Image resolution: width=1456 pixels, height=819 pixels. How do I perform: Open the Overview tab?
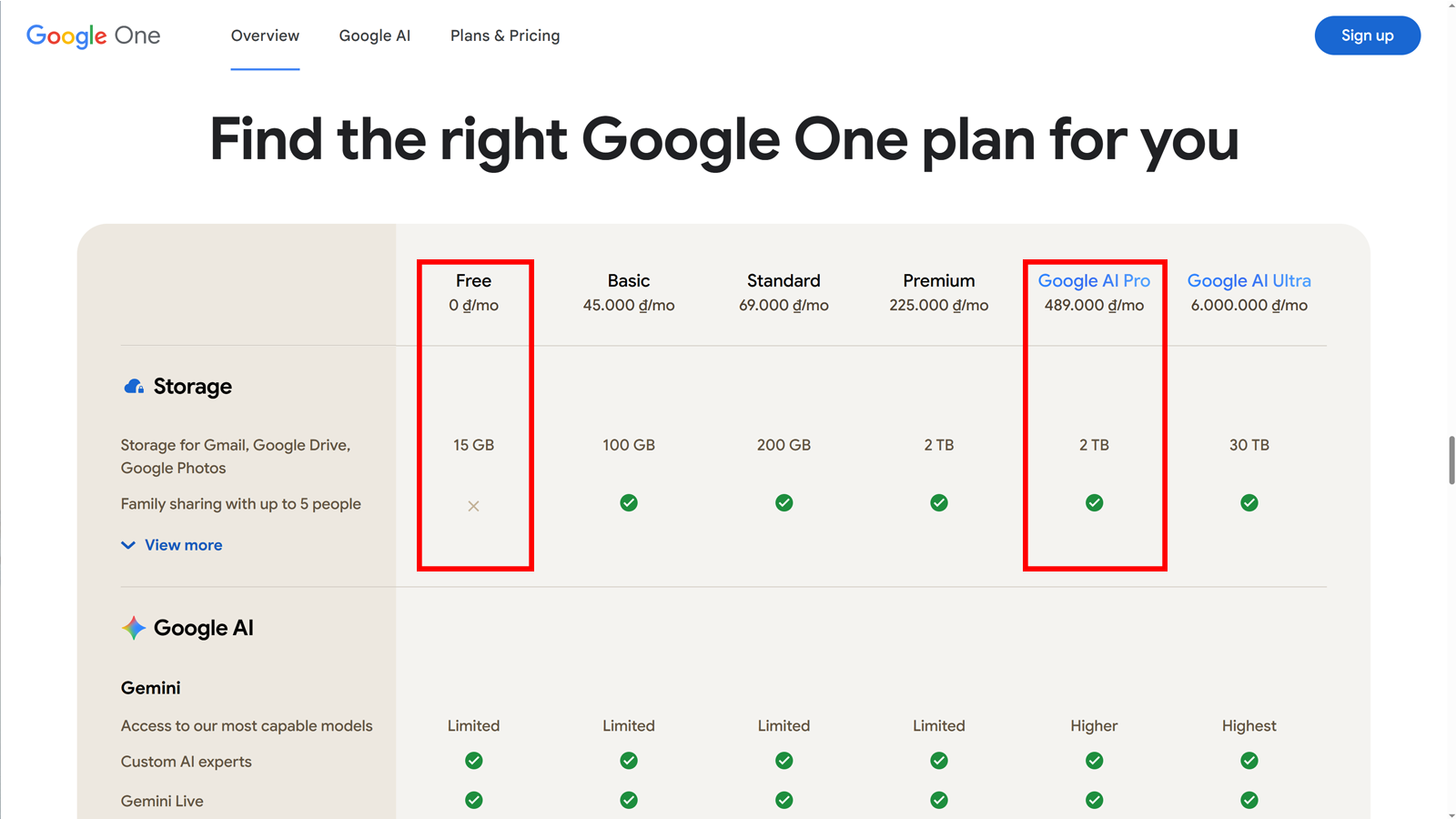265,36
